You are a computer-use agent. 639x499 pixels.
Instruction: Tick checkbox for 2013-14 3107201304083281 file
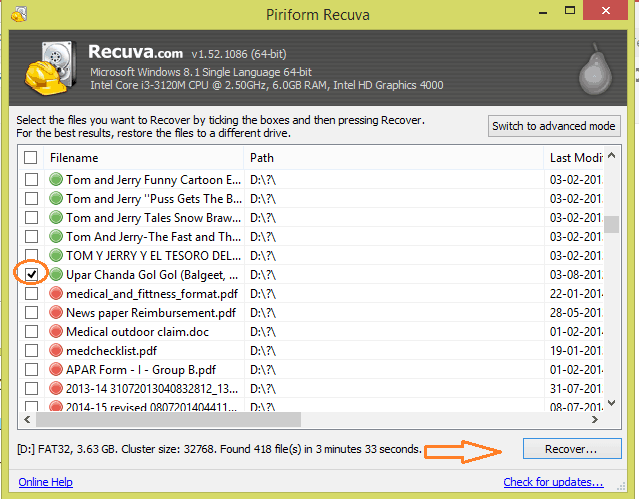pyautogui.click(x=31, y=389)
